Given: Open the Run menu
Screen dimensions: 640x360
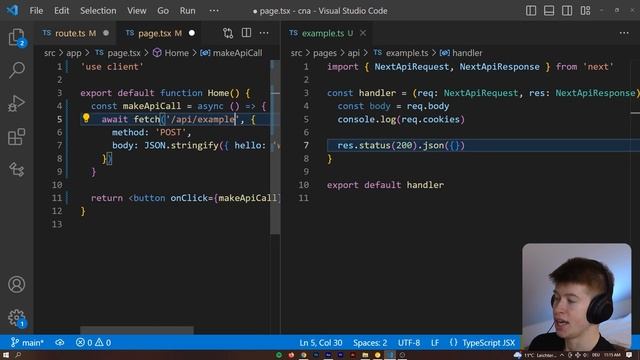Looking at the screenshot, I should pos(187,11).
